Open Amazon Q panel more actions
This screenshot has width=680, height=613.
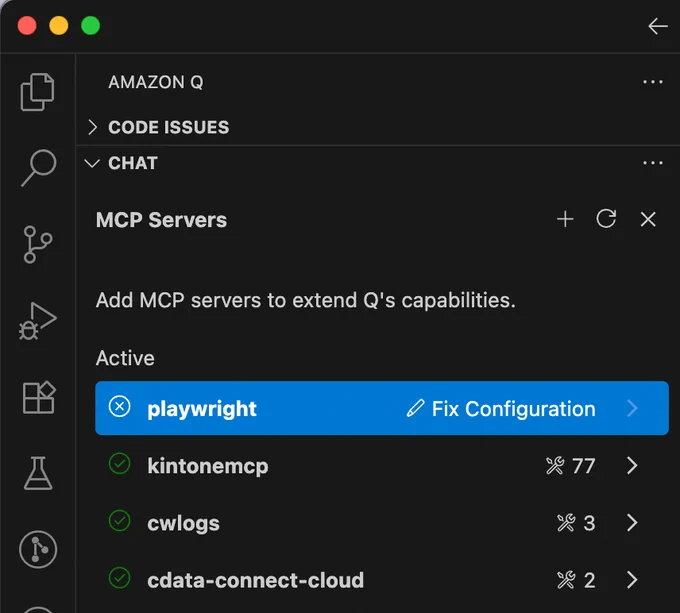point(653,82)
